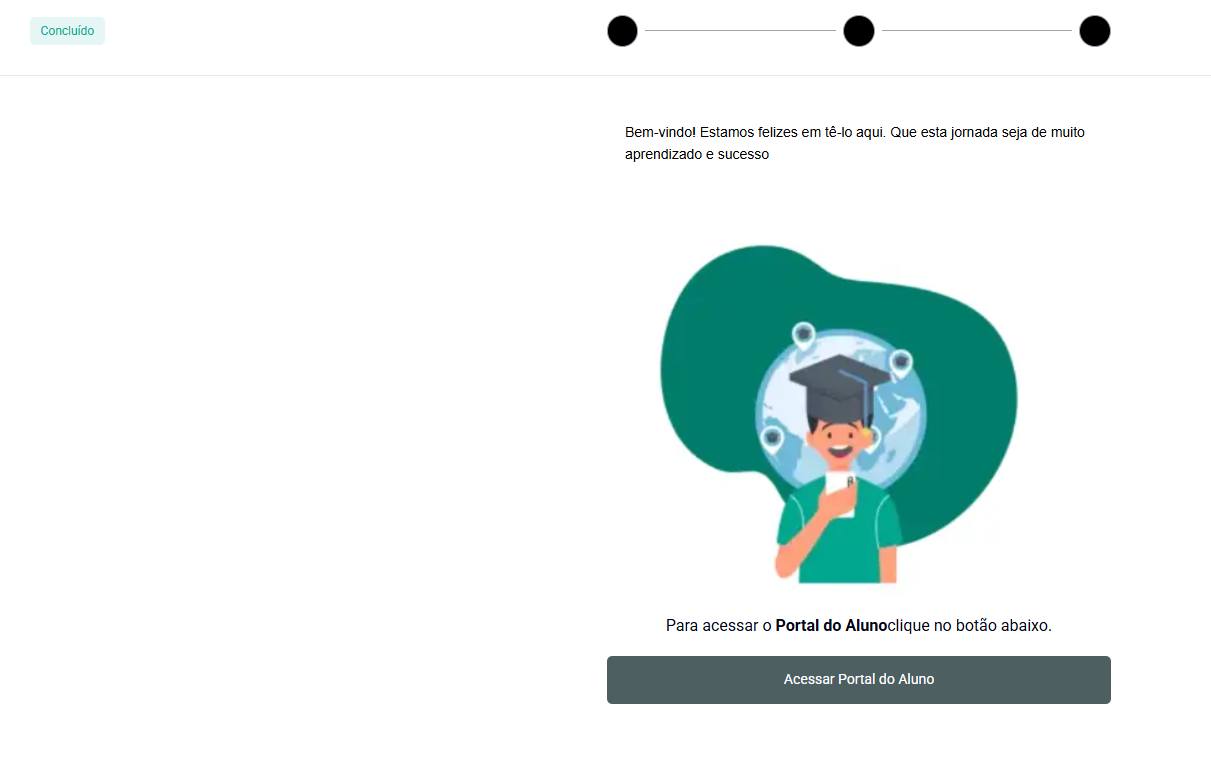
Task: Click the line connecting second and third steps
Action: [977, 31]
